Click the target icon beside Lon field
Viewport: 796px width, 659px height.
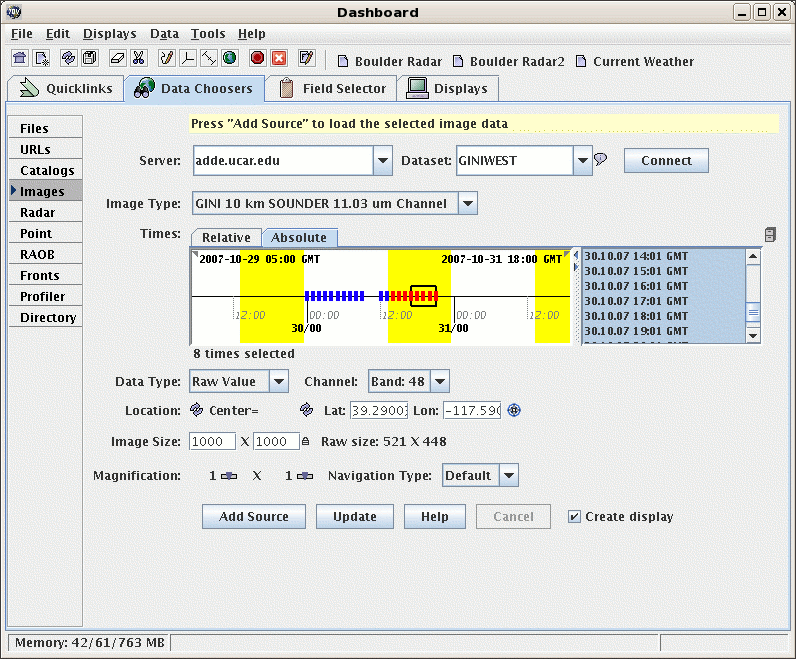coord(515,410)
